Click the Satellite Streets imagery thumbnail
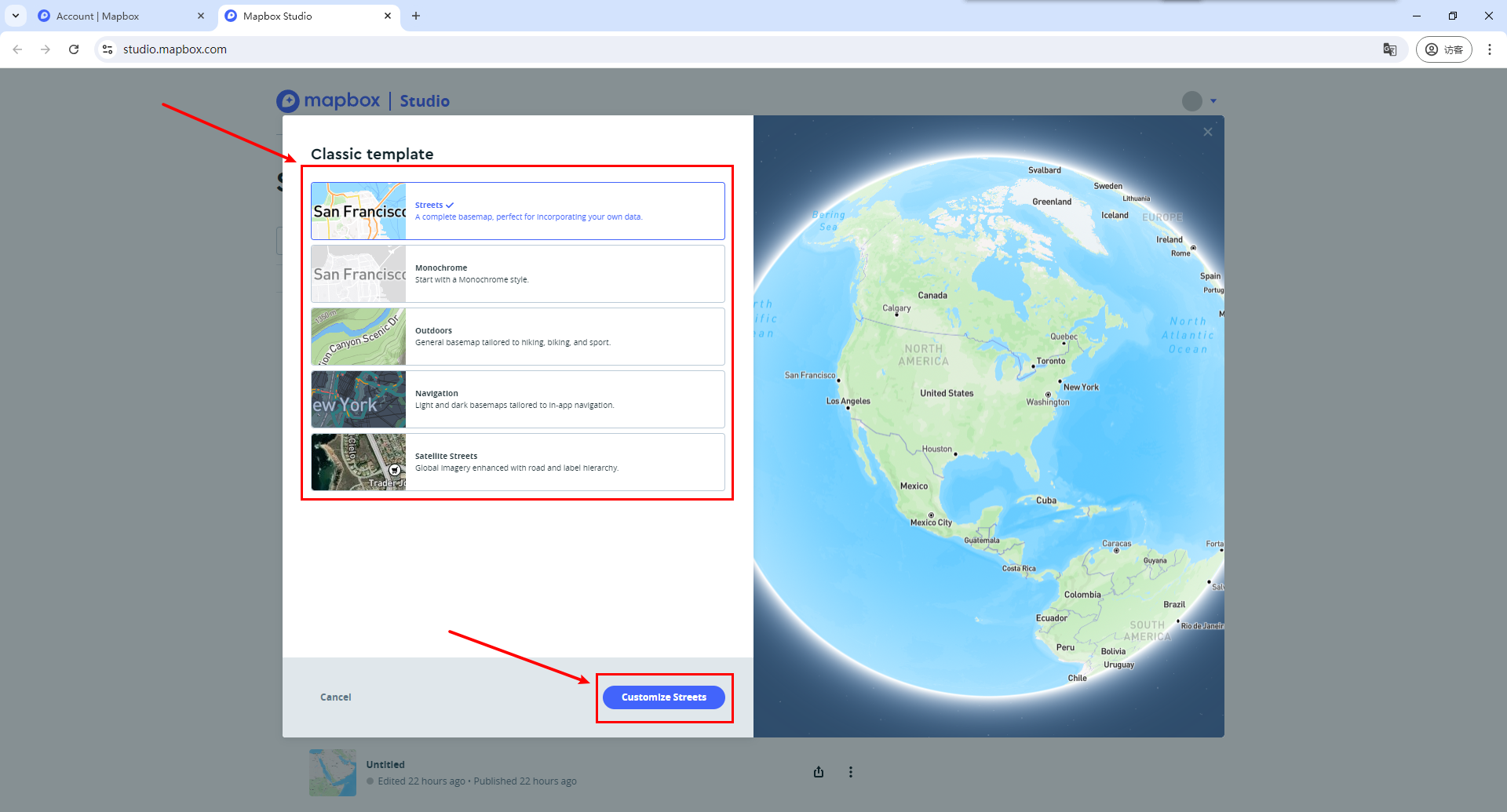 [359, 462]
